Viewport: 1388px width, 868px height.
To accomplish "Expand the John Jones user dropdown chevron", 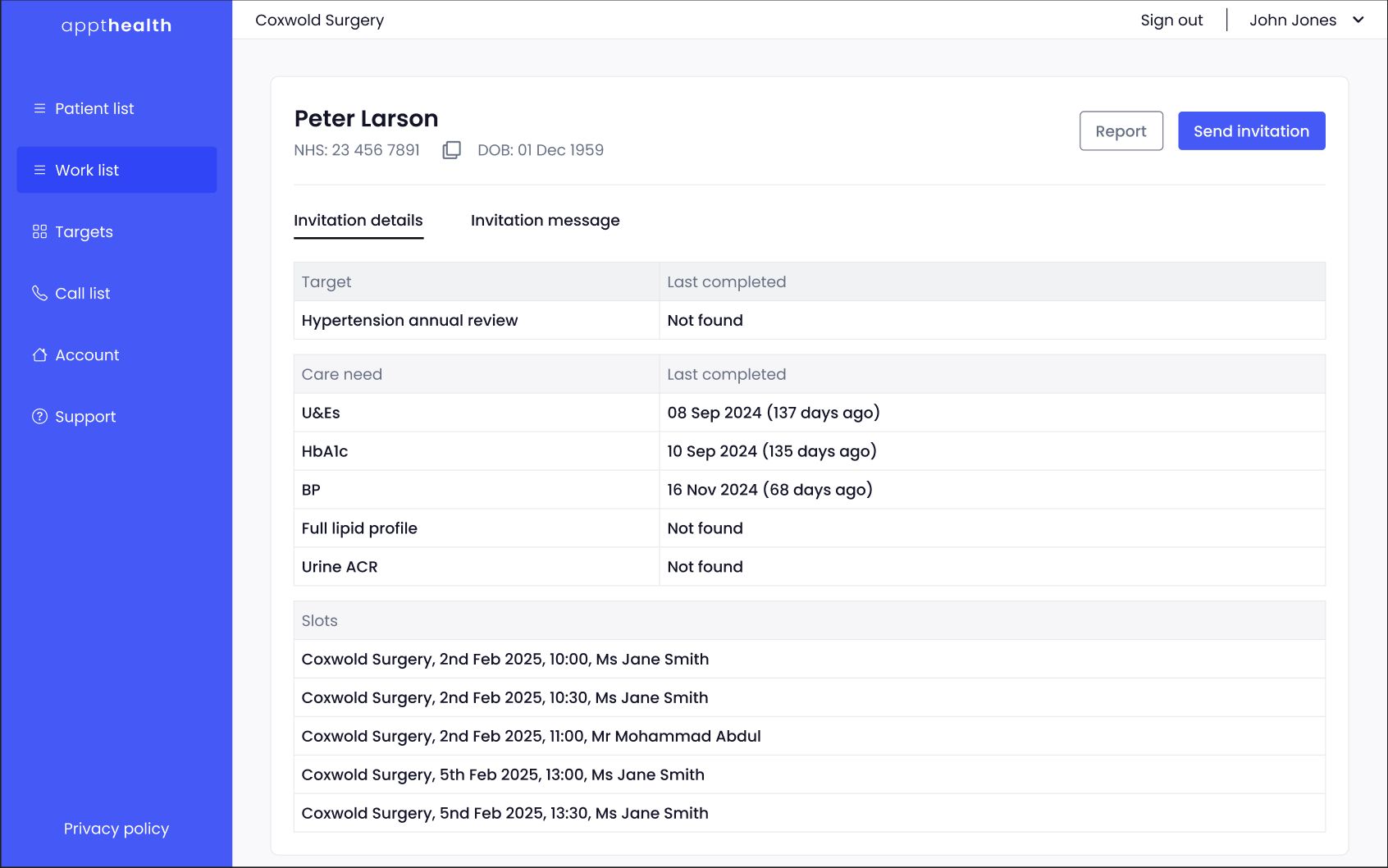I will 1358,20.
